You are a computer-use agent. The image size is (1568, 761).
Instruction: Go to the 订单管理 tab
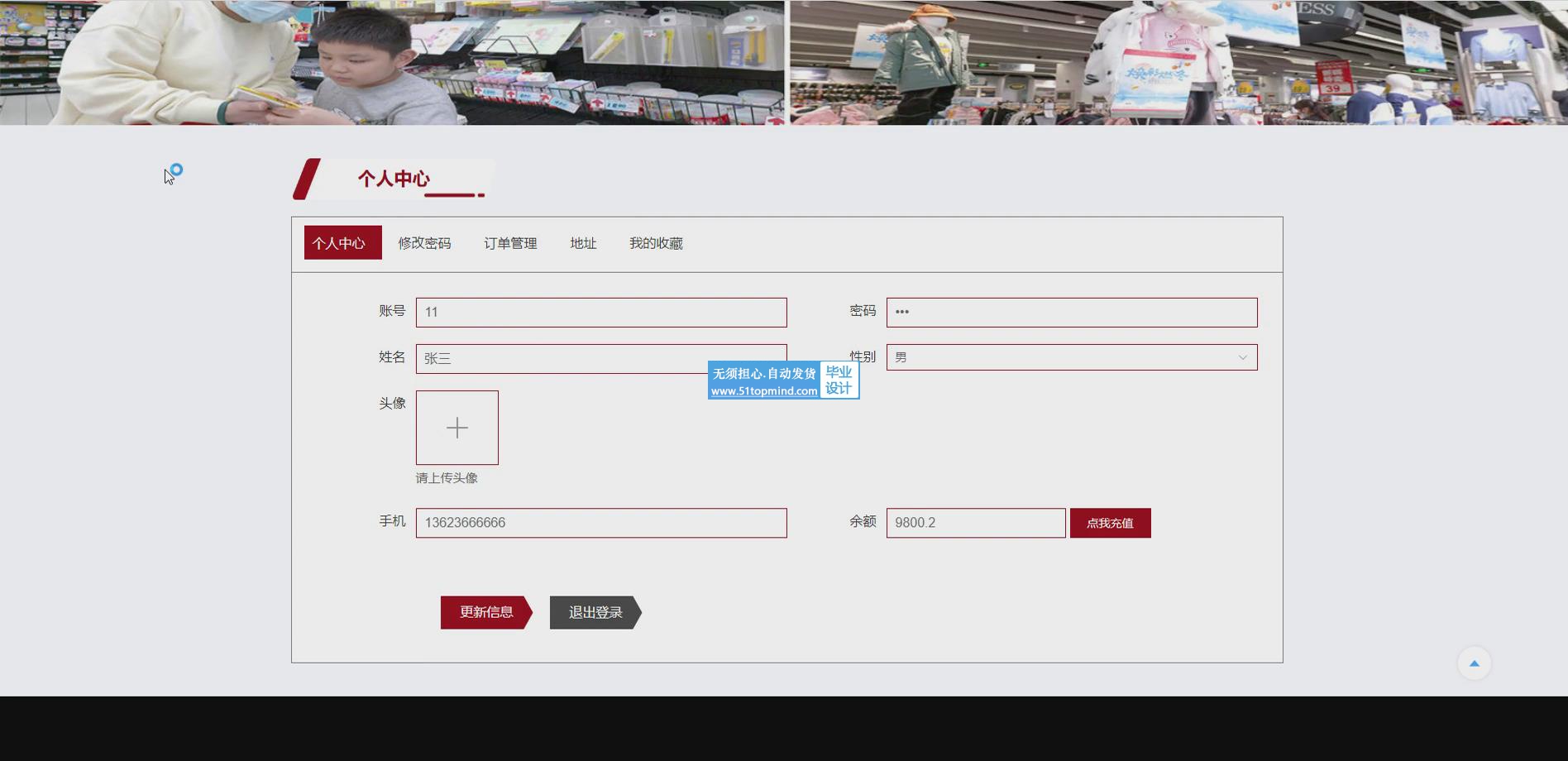point(510,243)
